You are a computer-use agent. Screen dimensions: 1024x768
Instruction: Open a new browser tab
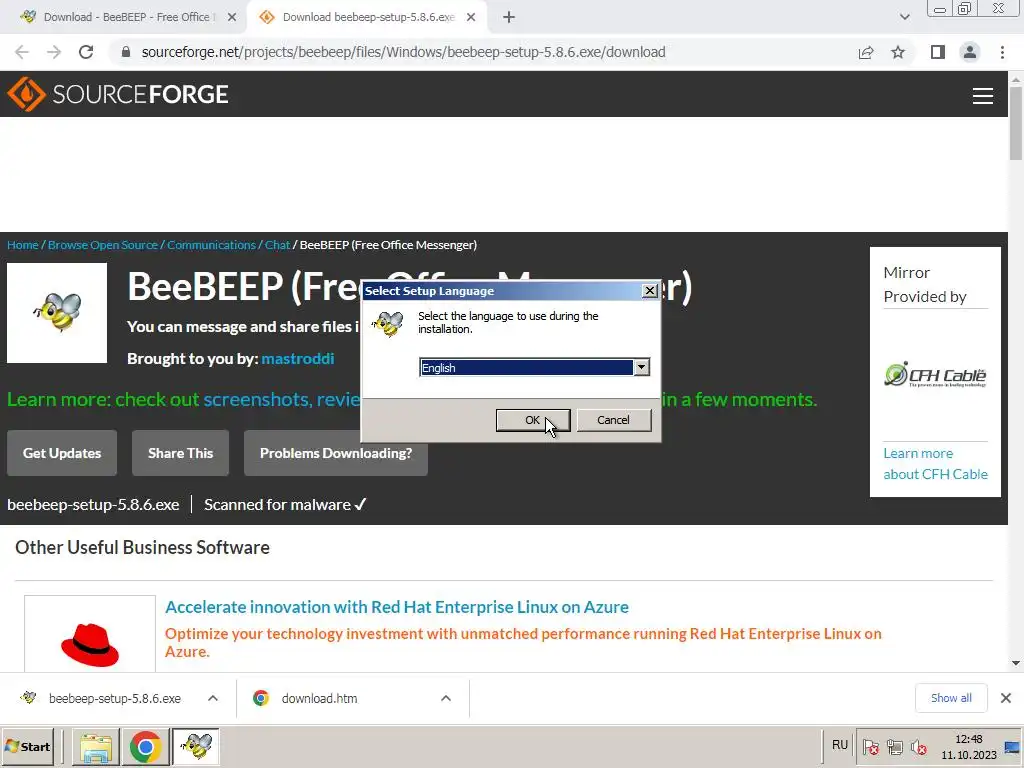pyautogui.click(x=509, y=17)
